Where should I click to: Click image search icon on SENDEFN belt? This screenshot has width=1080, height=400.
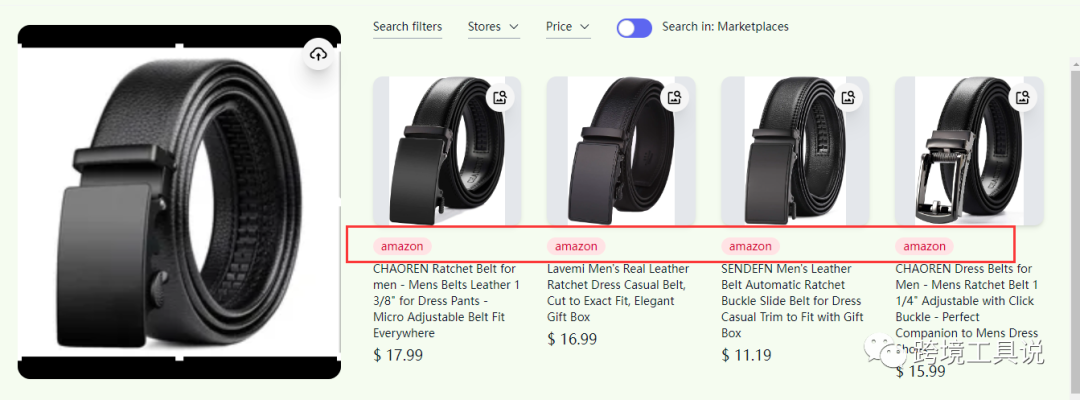[848, 98]
